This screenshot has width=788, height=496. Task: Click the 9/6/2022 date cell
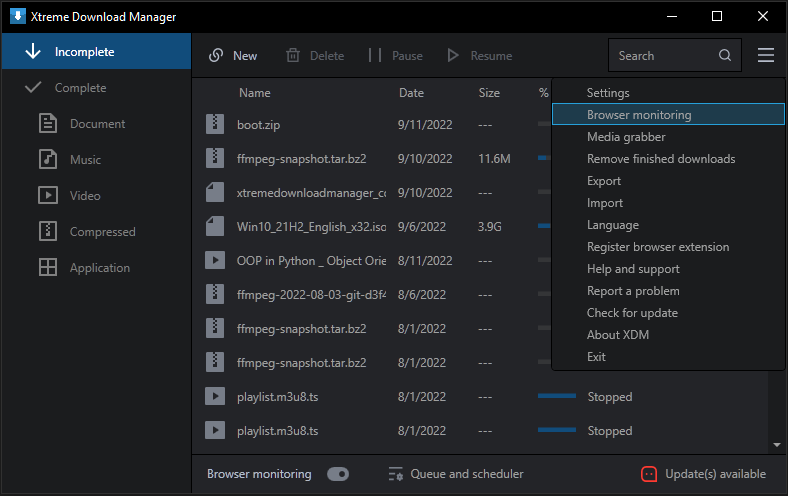pyautogui.click(x=422, y=227)
